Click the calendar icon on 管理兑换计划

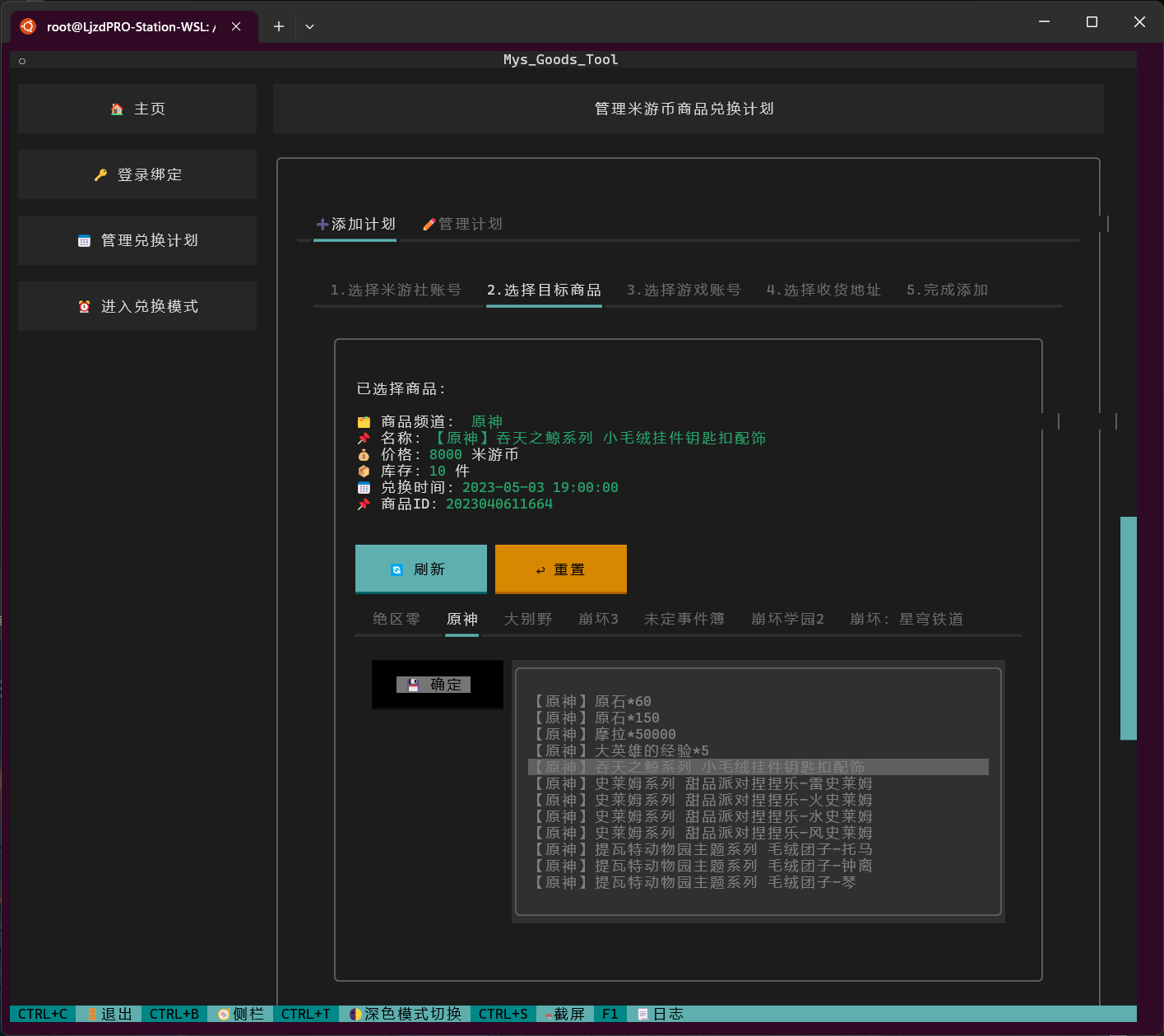point(83,239)
